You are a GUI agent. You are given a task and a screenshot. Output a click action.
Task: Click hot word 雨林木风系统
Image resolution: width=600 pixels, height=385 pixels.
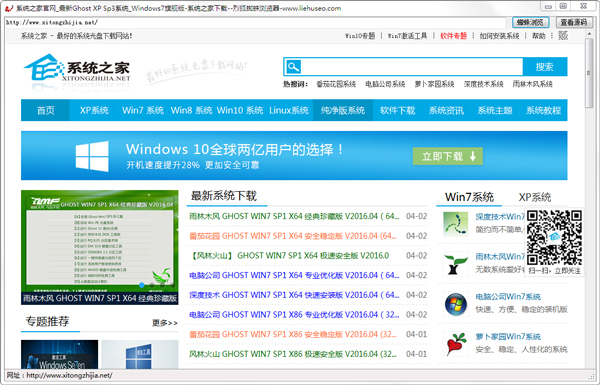(x=533, y=84)
